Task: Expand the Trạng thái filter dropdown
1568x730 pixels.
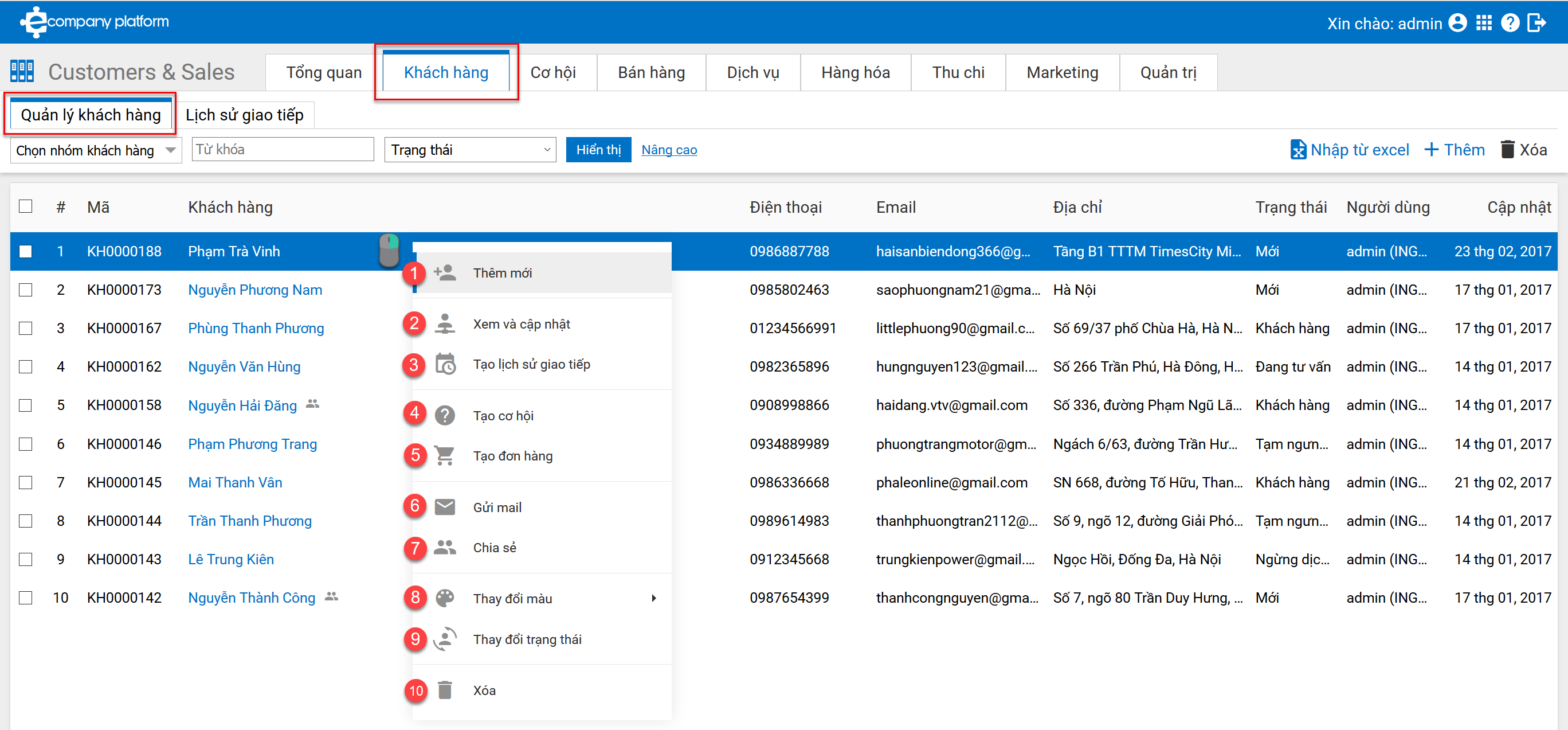Action: pyautogui.click(x=470, y=150)
